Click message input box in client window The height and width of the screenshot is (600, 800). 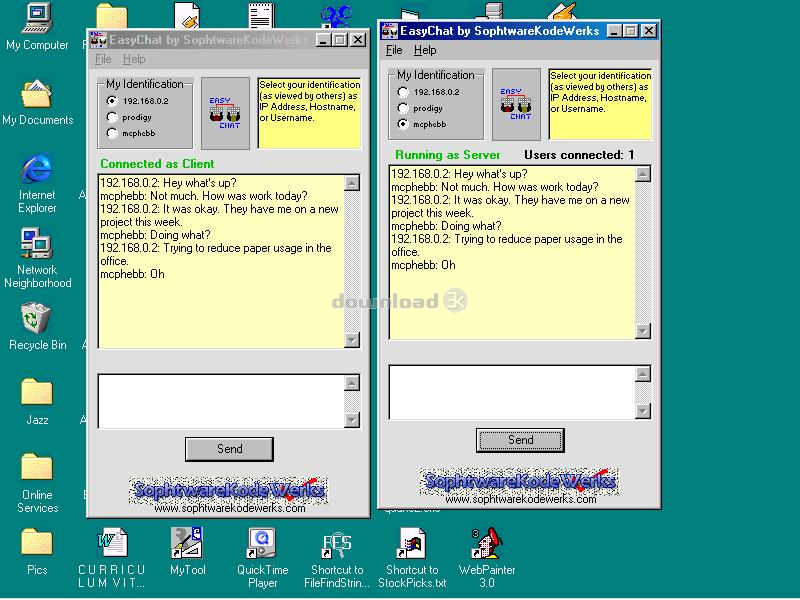coord(221,402)
